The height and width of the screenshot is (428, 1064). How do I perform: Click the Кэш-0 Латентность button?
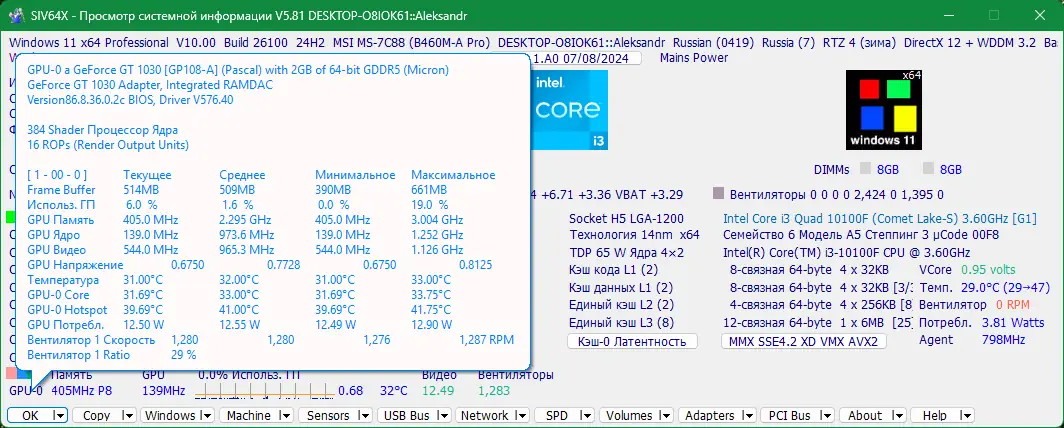(632, 341)
